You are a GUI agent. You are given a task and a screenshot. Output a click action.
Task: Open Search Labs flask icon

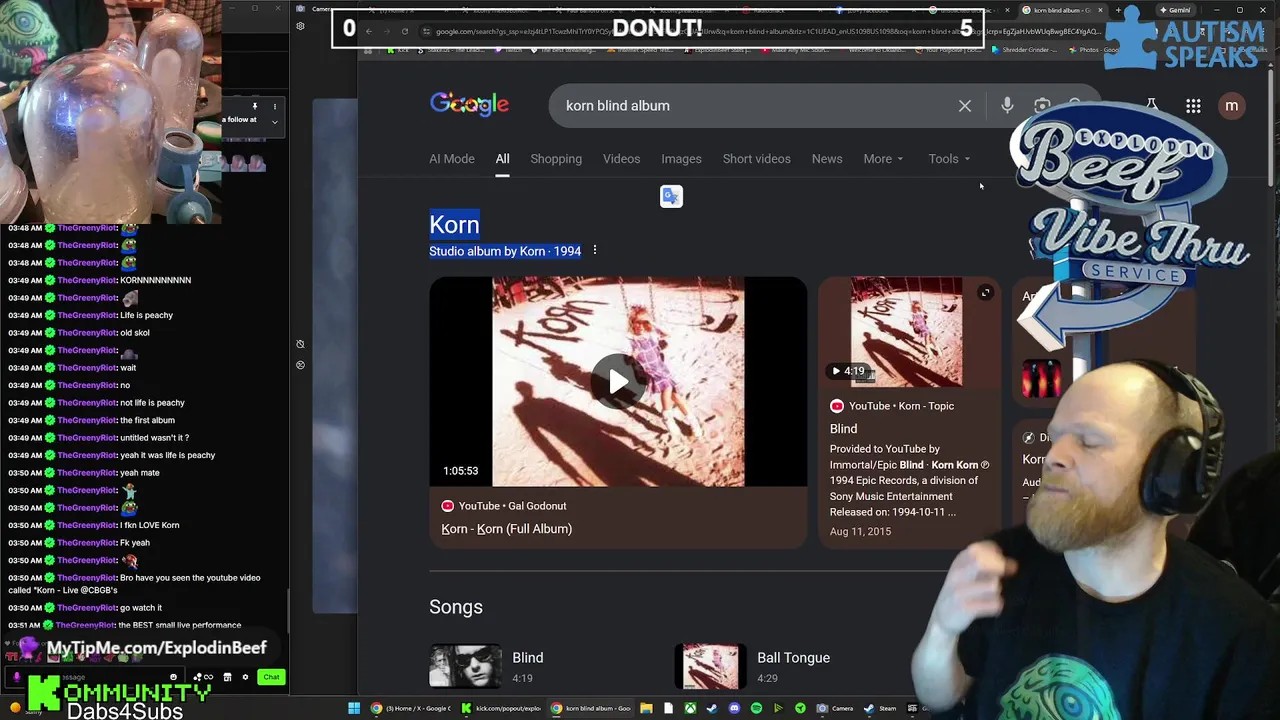coord(1152,105)
